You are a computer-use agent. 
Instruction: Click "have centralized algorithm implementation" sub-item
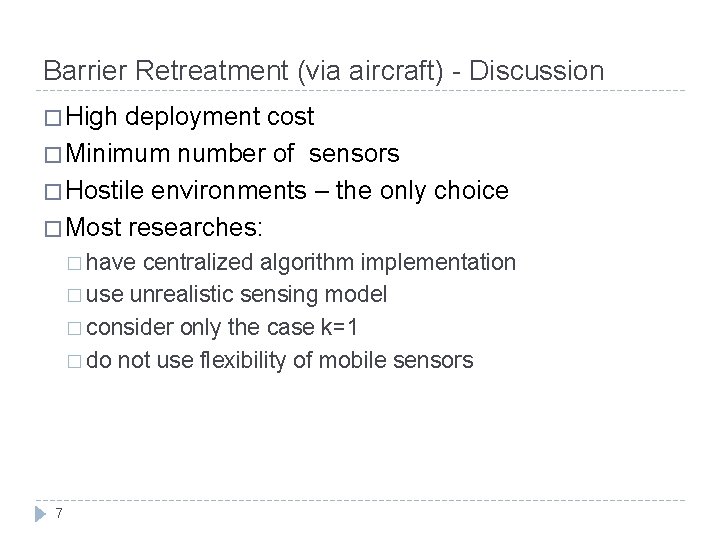pos(301,262)
